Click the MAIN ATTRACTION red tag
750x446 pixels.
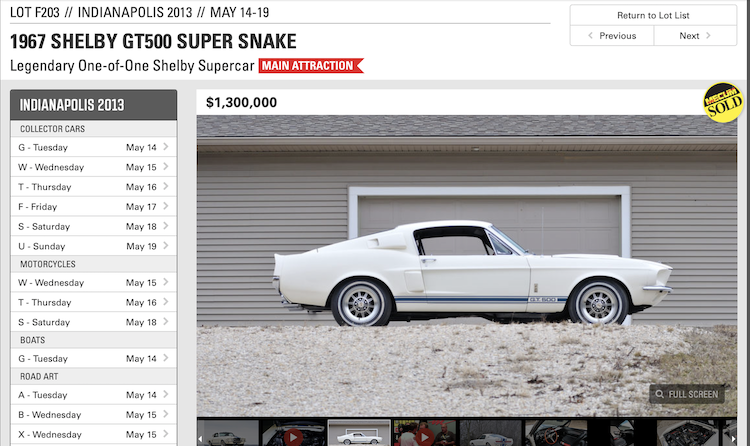[x=311, y=66]
